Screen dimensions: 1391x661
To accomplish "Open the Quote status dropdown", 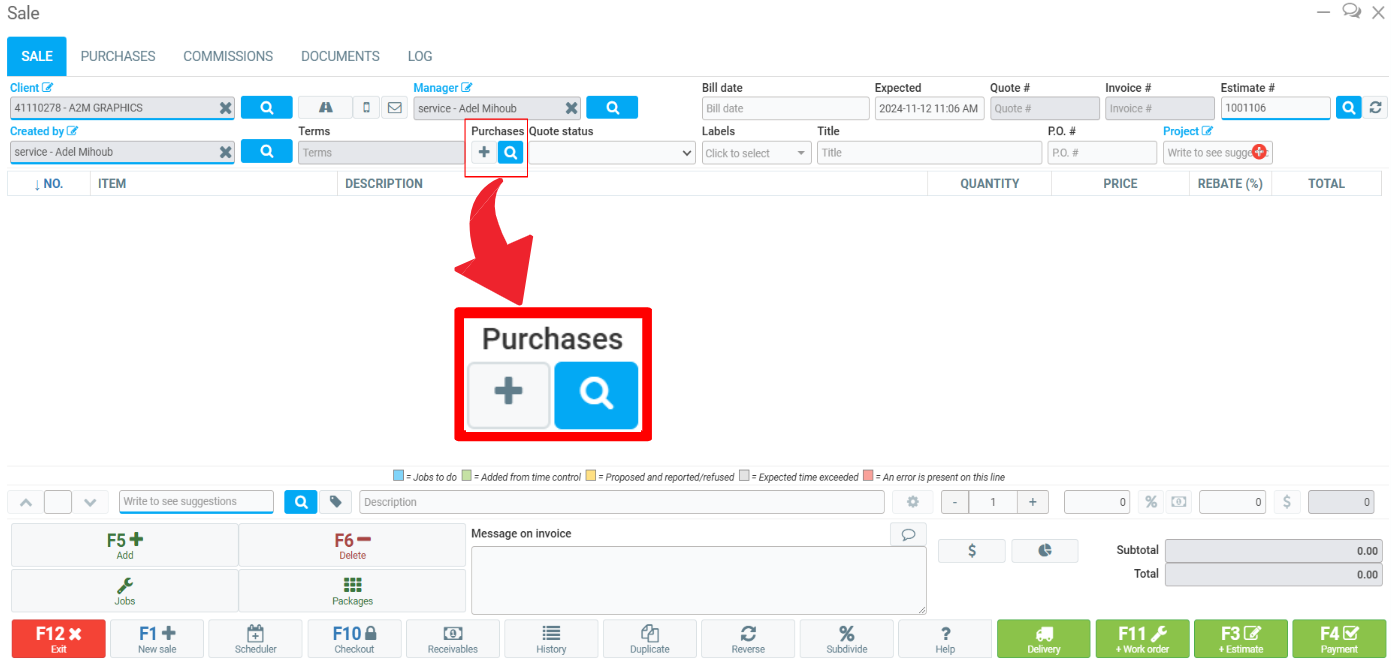I will click(612, 153).
